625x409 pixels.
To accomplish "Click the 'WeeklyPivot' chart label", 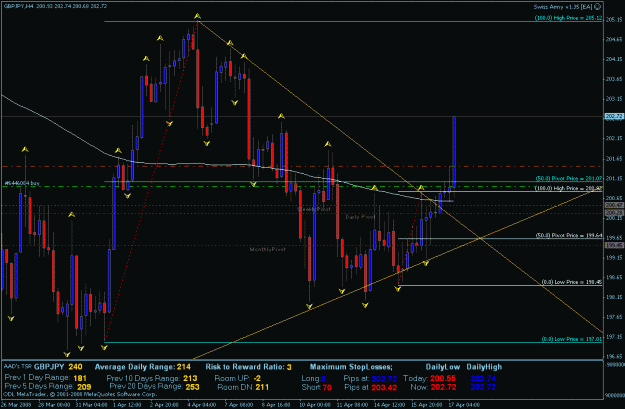I will point(314,209).
